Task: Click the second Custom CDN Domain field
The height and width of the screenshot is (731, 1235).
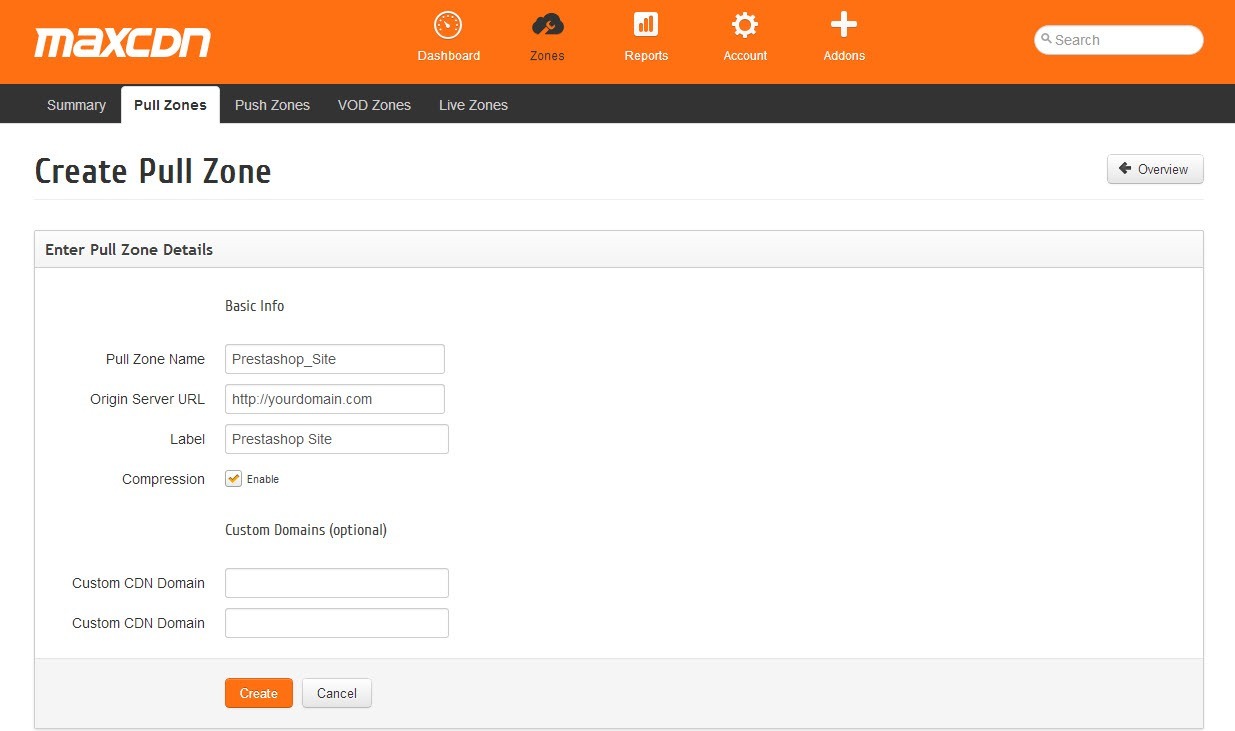Action: [337, 623]
